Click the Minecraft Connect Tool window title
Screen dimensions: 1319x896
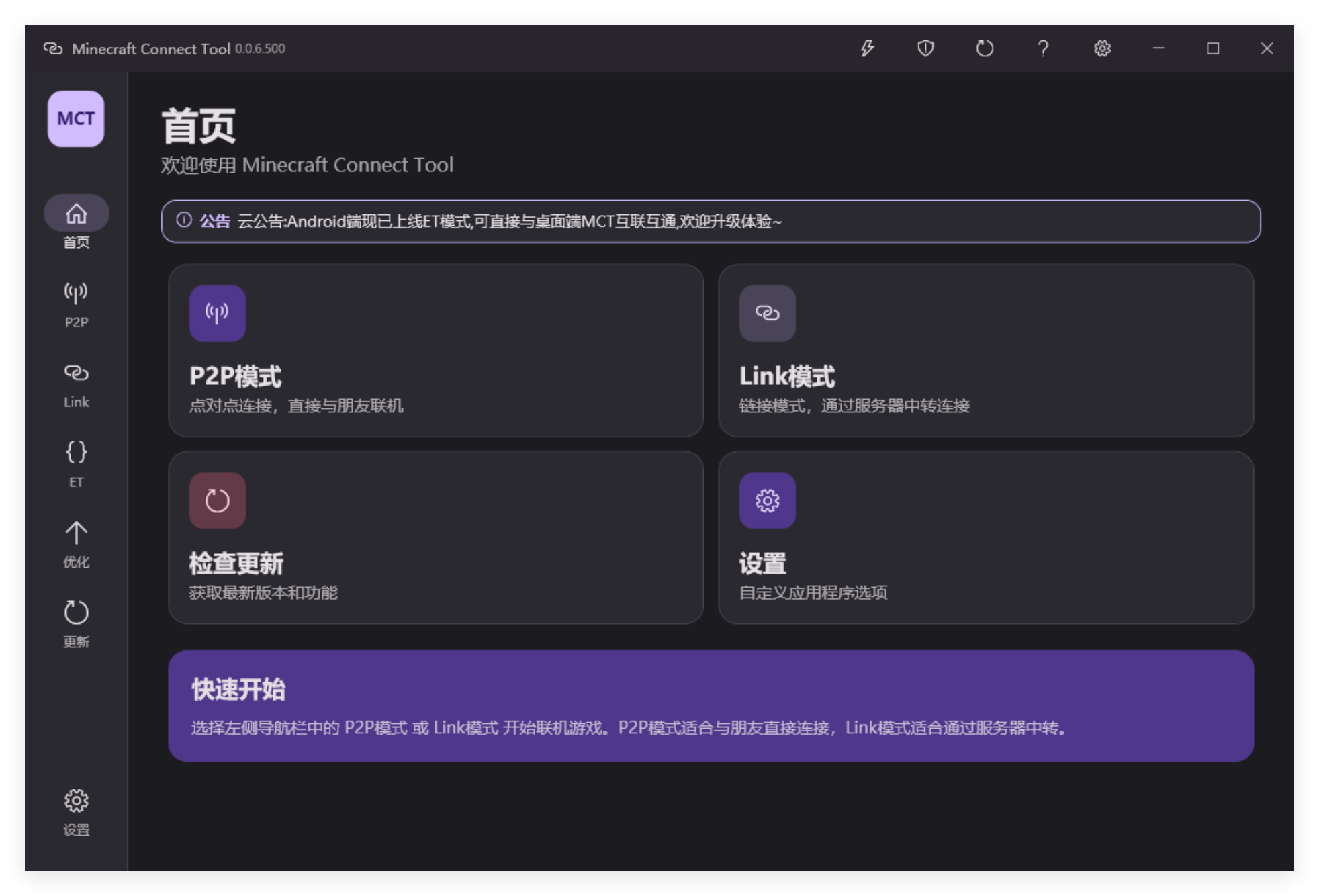point(151,49)
